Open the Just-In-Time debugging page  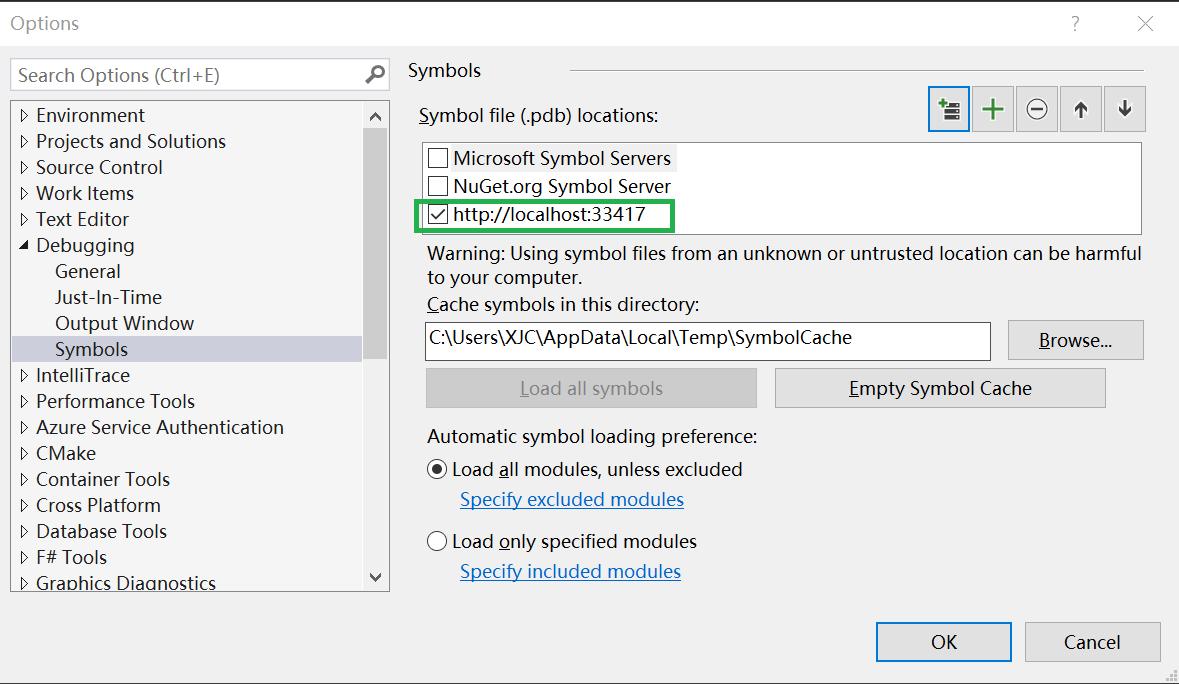pos(108,297)
